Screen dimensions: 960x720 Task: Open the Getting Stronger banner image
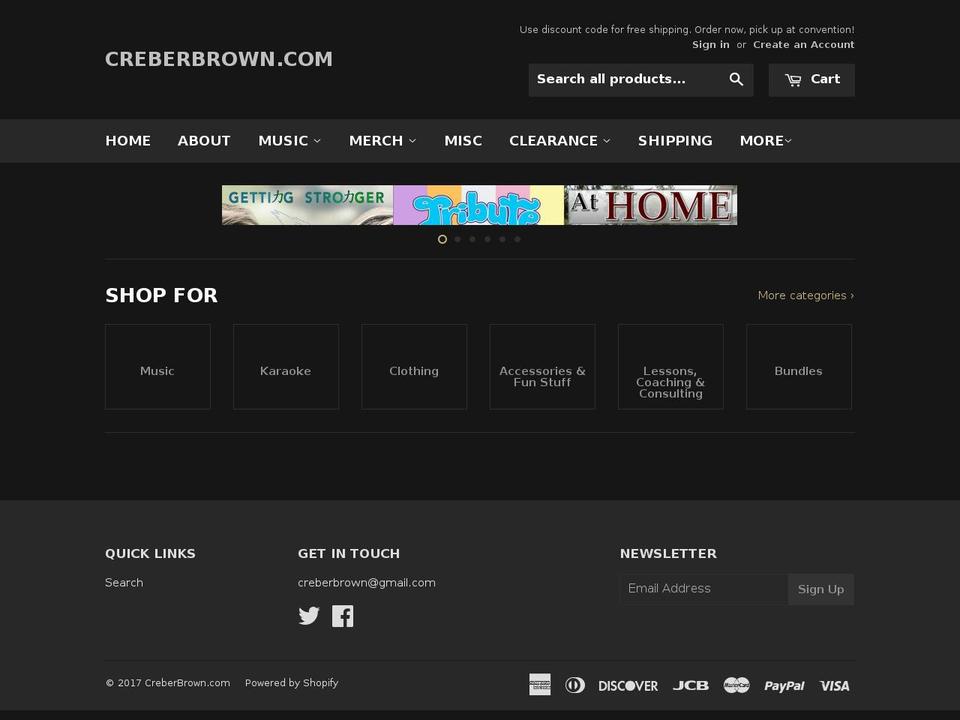307,205
